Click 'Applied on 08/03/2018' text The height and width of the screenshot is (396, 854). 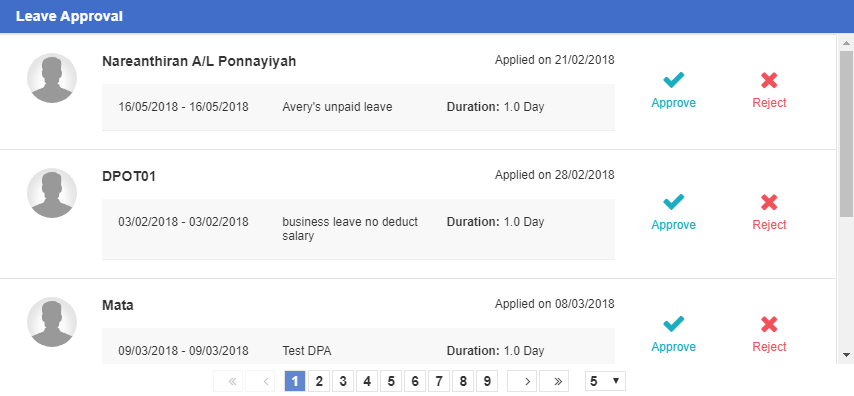(554, 304)
